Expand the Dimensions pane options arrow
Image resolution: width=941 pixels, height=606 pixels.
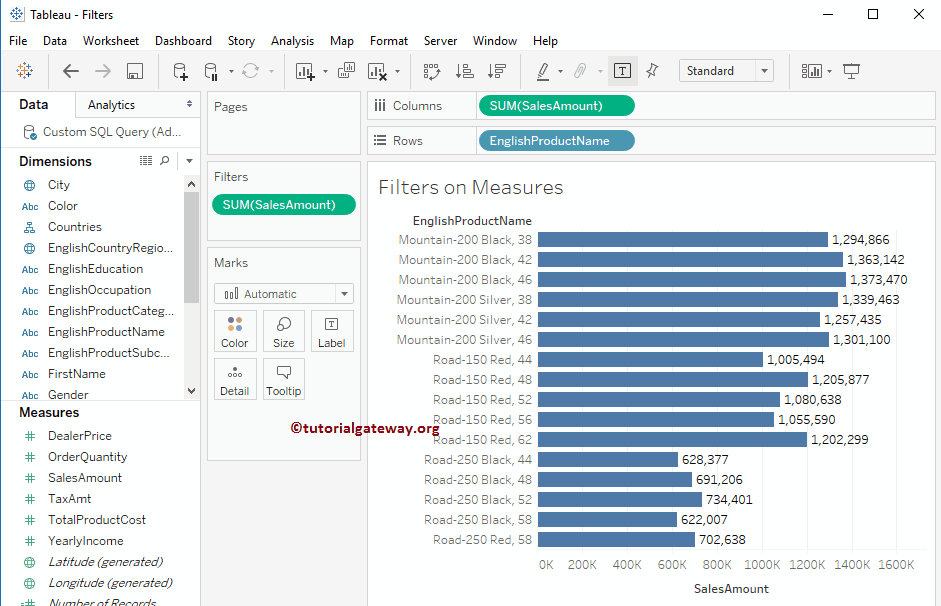click(189, 161)
